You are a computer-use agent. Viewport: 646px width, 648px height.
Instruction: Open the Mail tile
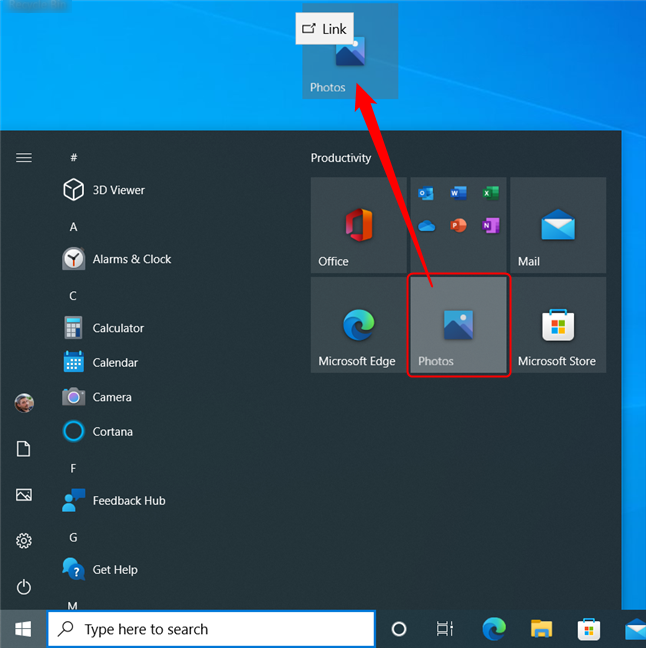(x=558, y=225)
